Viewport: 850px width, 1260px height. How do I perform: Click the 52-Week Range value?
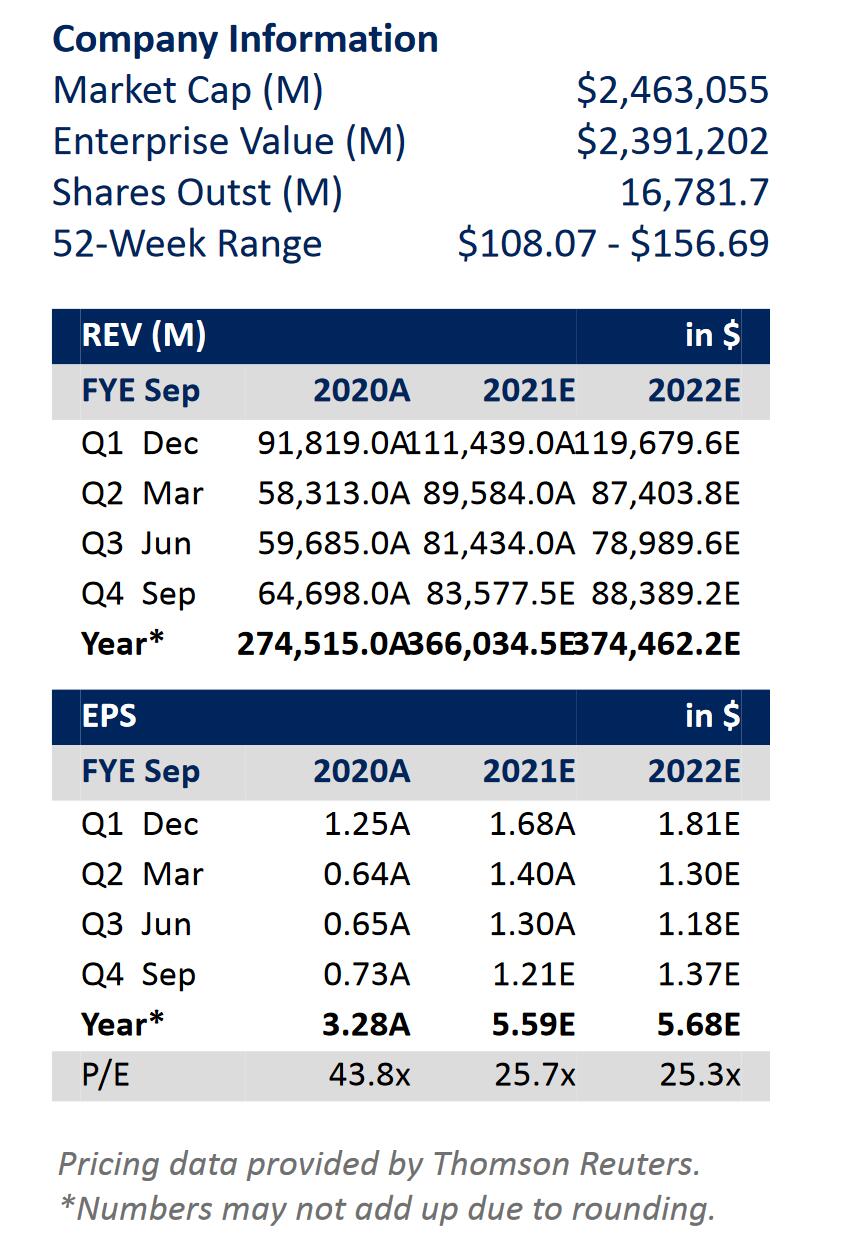613,244
